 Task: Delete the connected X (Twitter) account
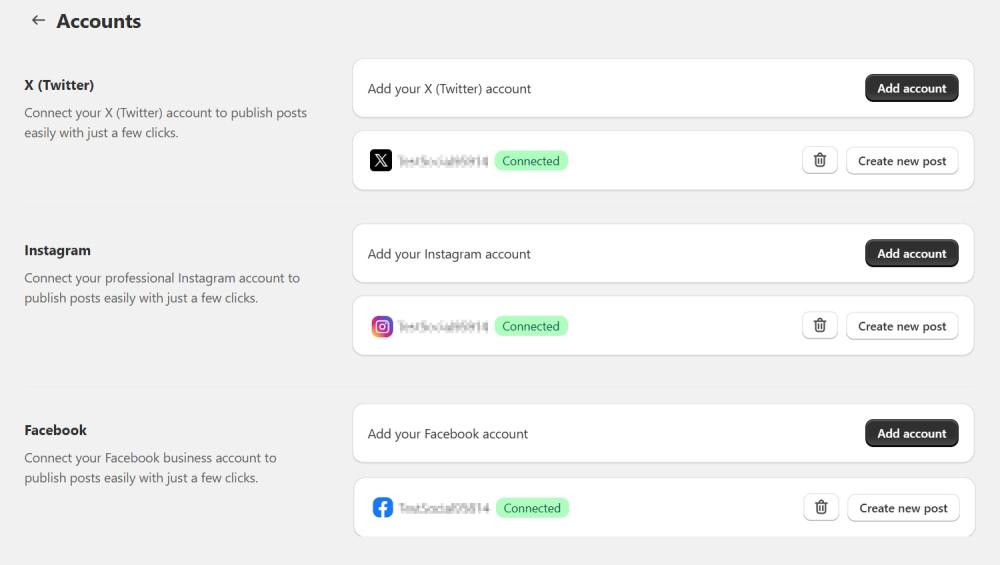coord(820,160)
